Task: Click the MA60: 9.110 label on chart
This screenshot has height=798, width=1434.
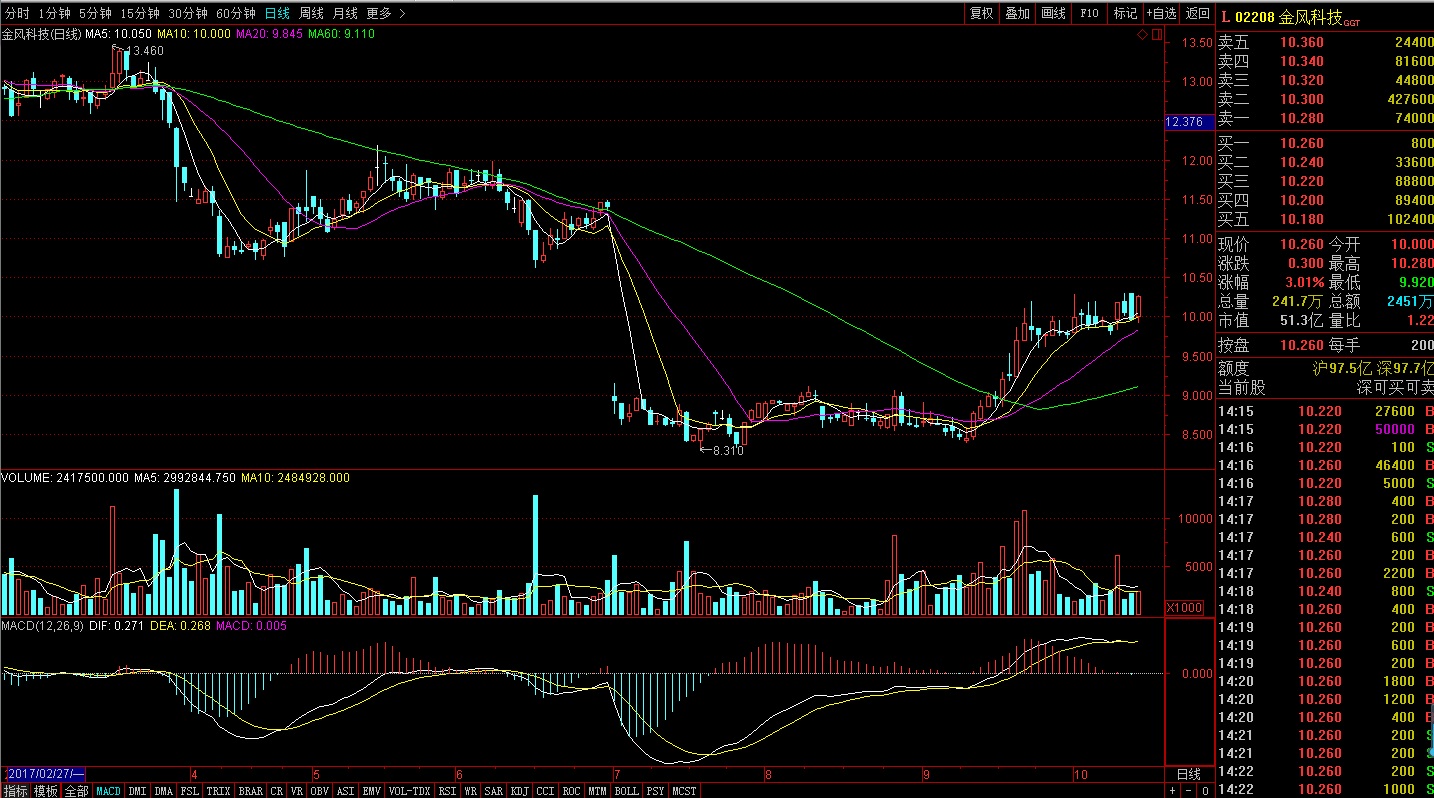Action: point(342,34)
